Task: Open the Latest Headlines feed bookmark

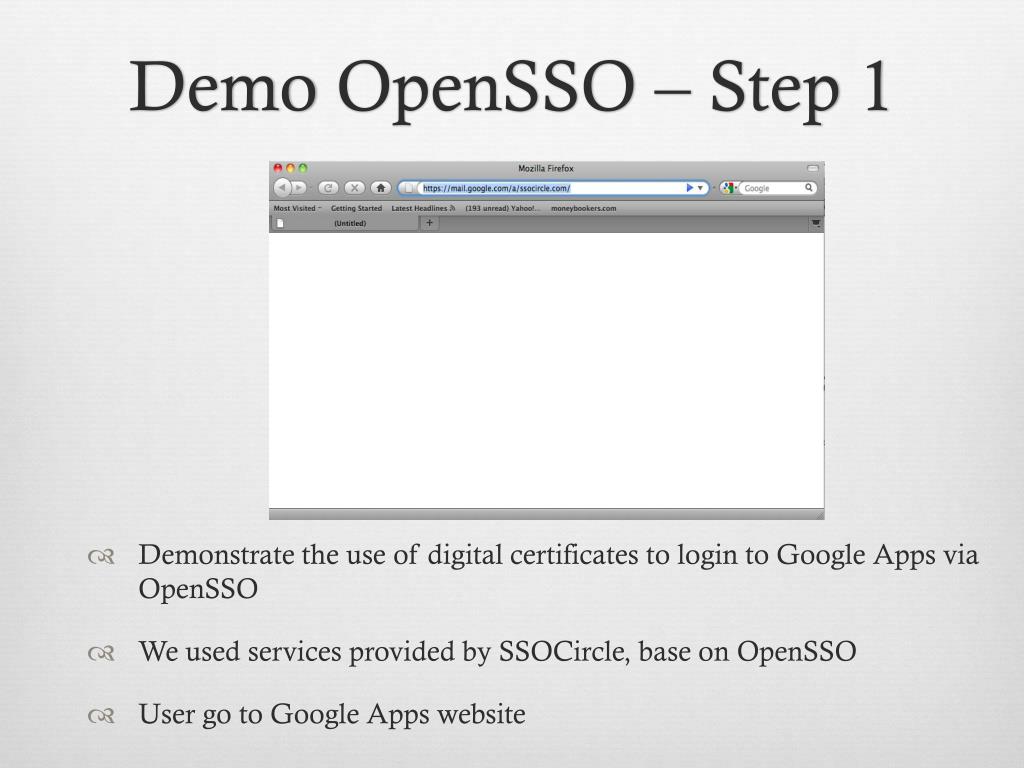Action: point(423,208)
